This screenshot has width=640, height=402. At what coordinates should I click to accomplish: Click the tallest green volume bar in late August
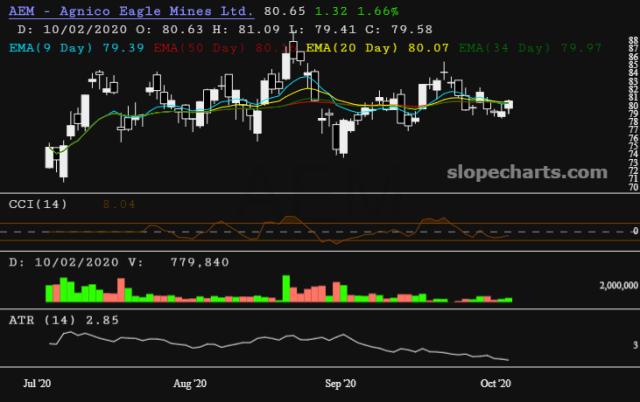point(286,289)
